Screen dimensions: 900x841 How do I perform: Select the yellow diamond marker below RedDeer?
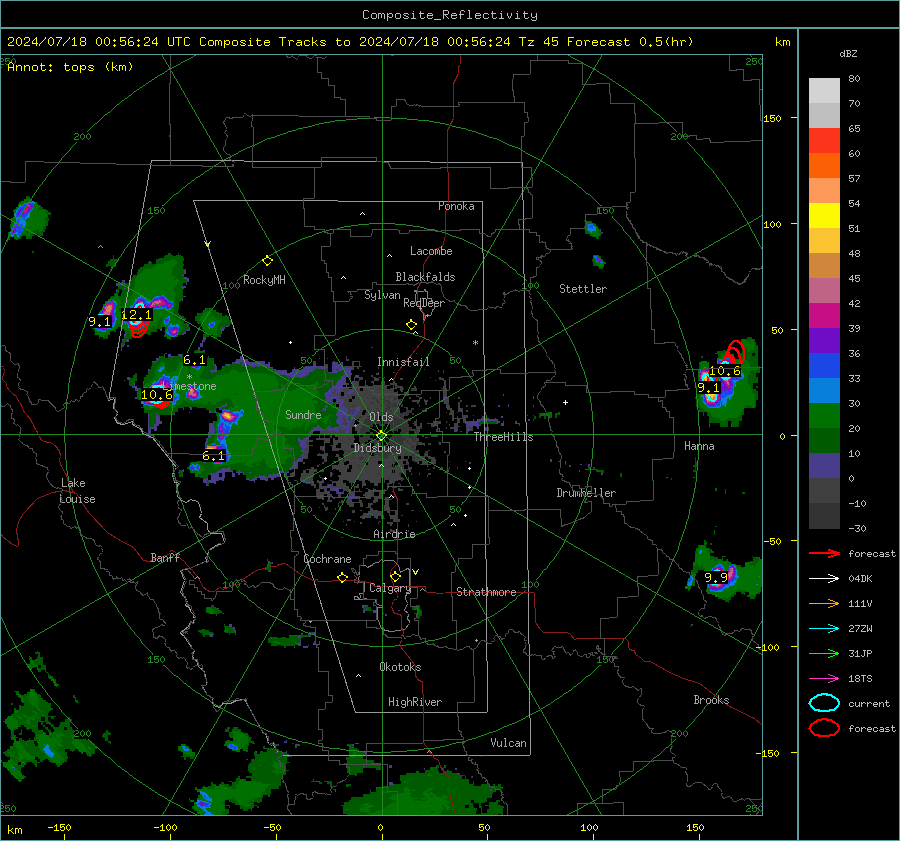(411, 325)
